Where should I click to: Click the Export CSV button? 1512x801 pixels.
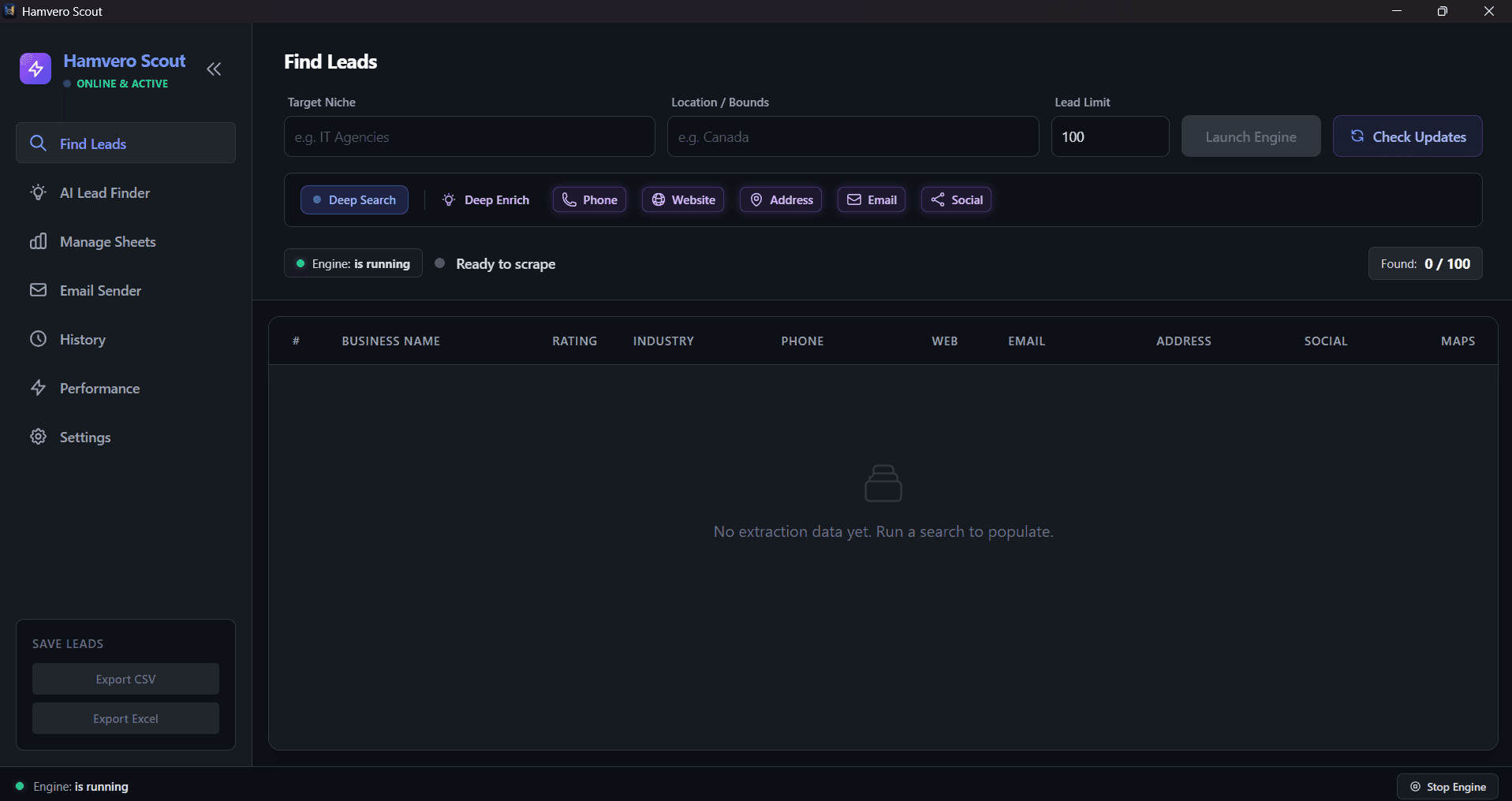pos(125,679)
